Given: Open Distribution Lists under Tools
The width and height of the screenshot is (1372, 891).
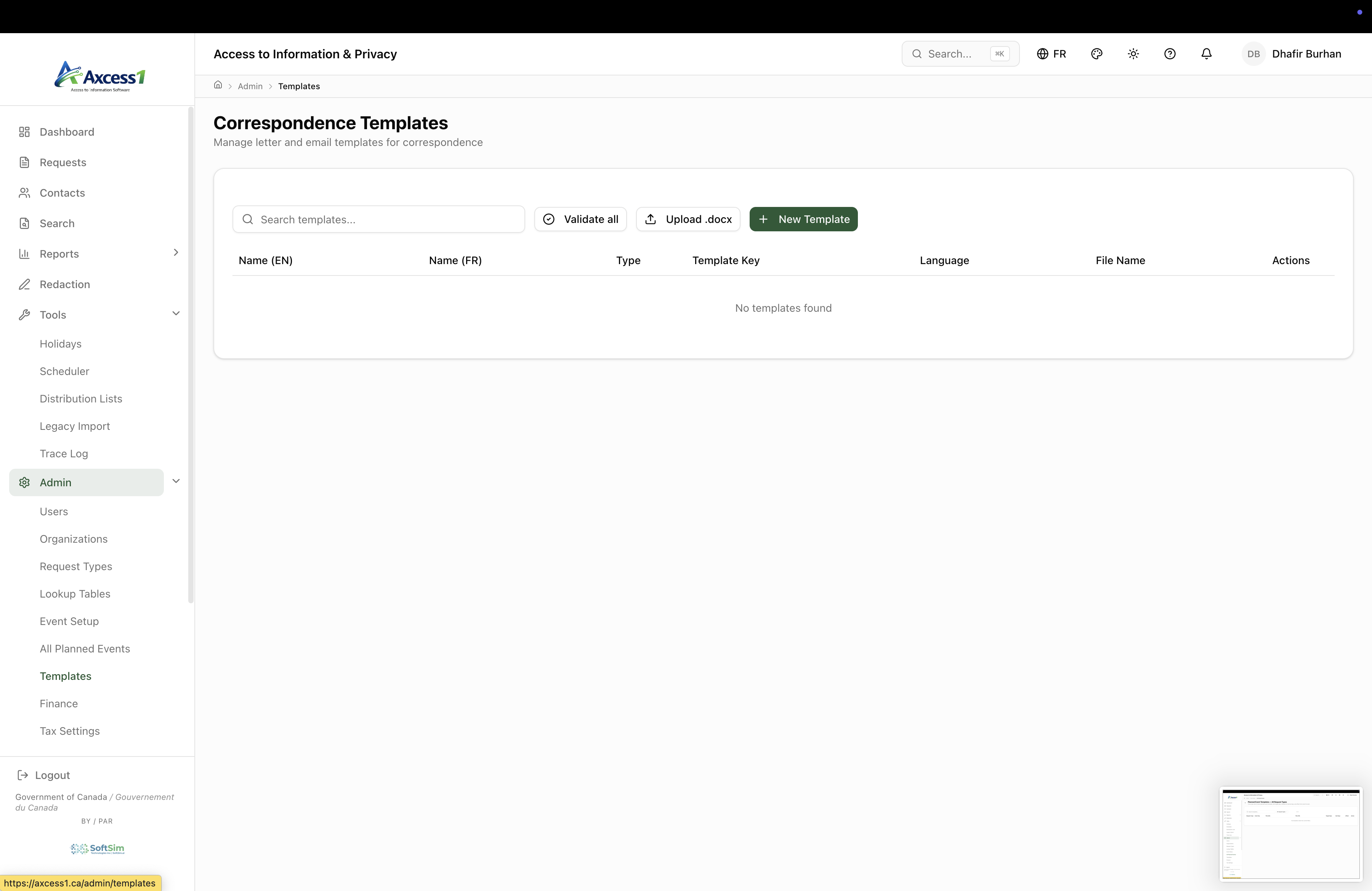Looking at the screenshot, I should [x=81, y=399].
